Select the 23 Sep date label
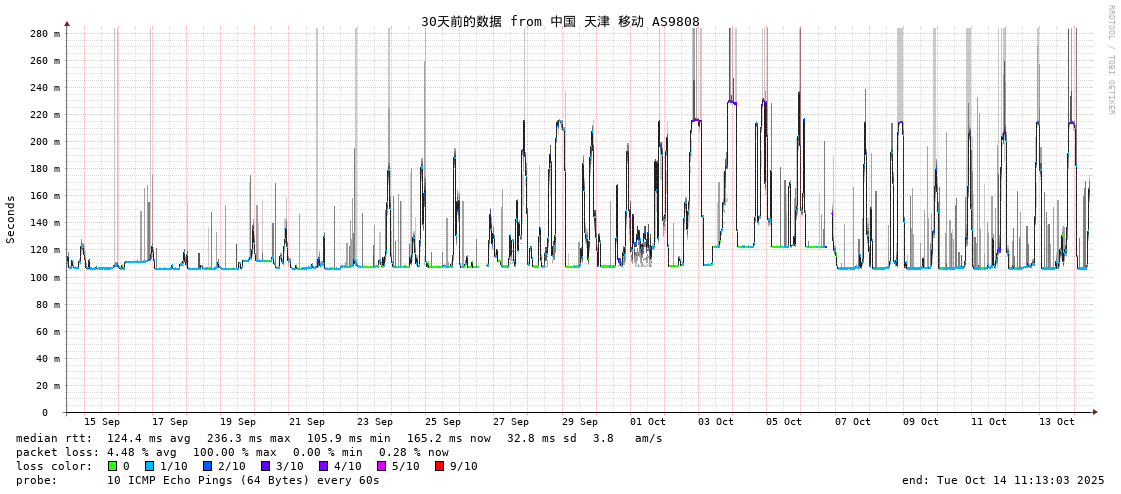This screenshot has height=494, width=1121. tap(374, 422)
